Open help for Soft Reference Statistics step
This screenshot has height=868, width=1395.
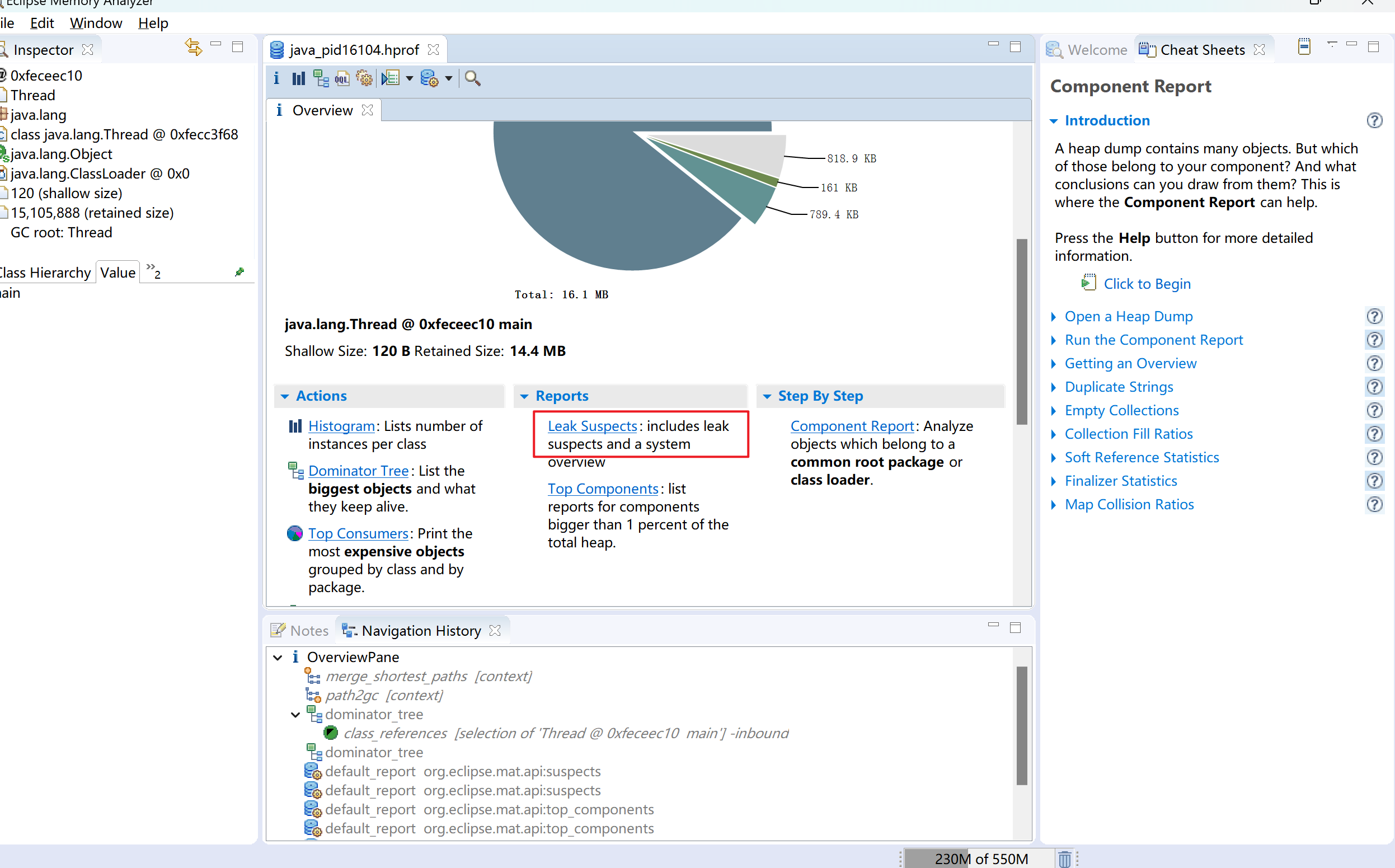[x=1374, y=458]
